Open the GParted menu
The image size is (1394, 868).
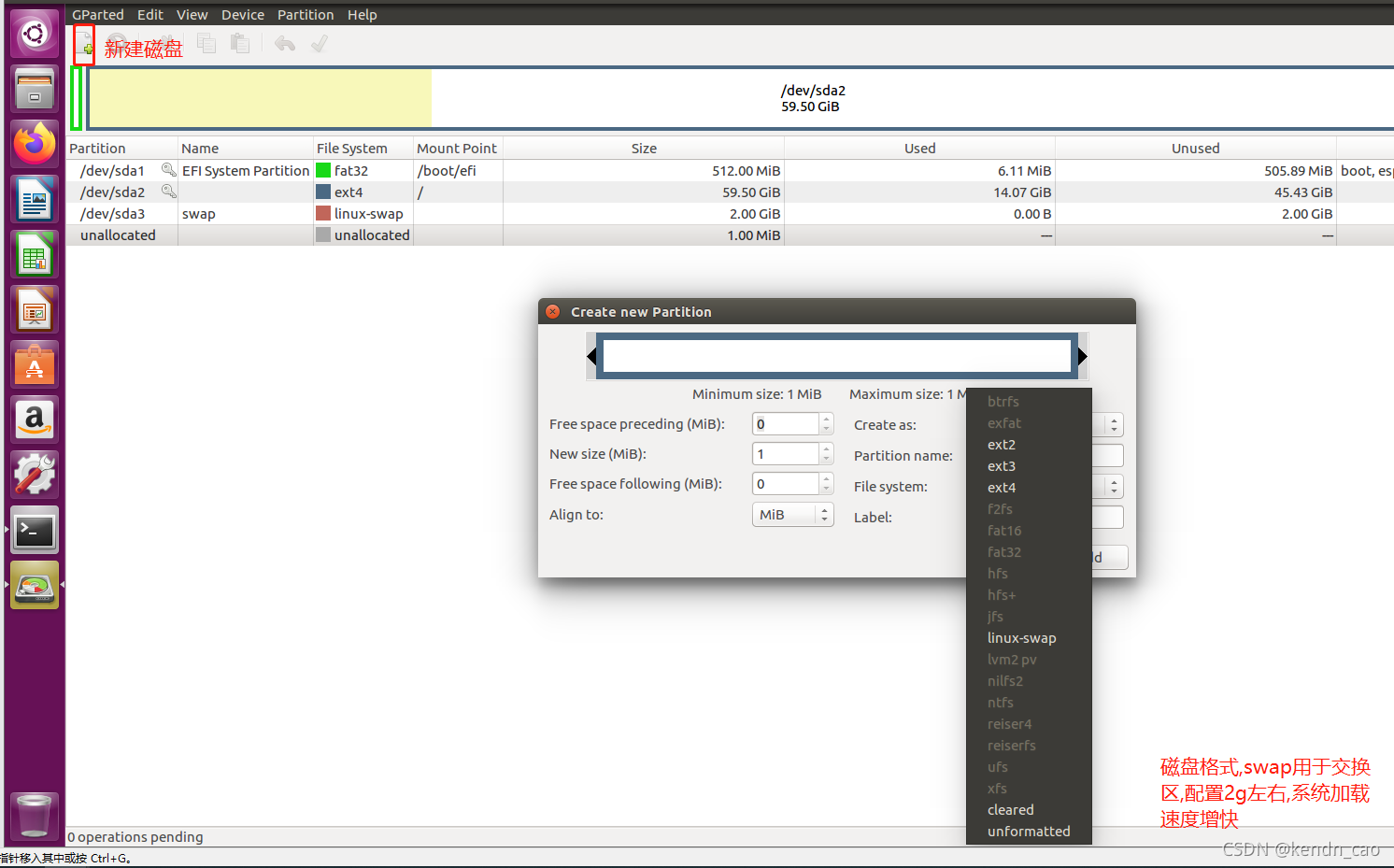tap(98, 15)
